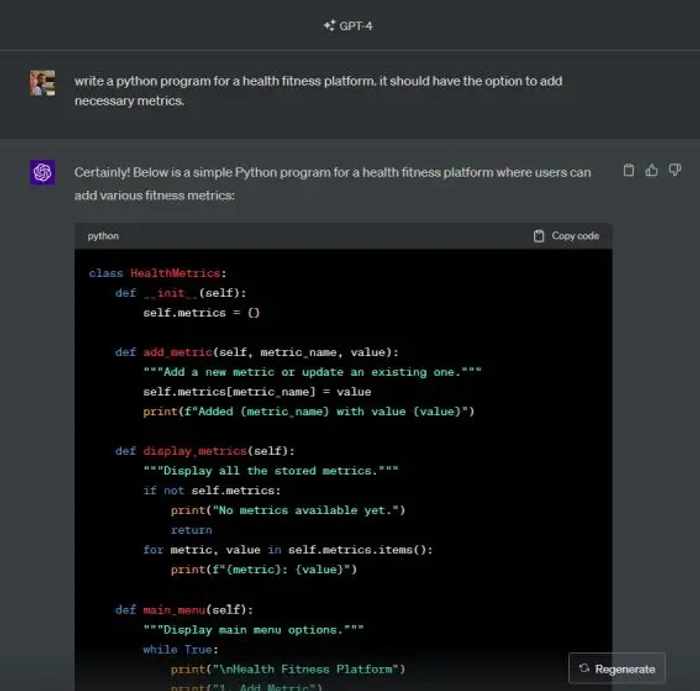This screenshot has width=700, height=691.
Task: Click the 'def display_metrics(self):' line
Action: pos(205,451)
